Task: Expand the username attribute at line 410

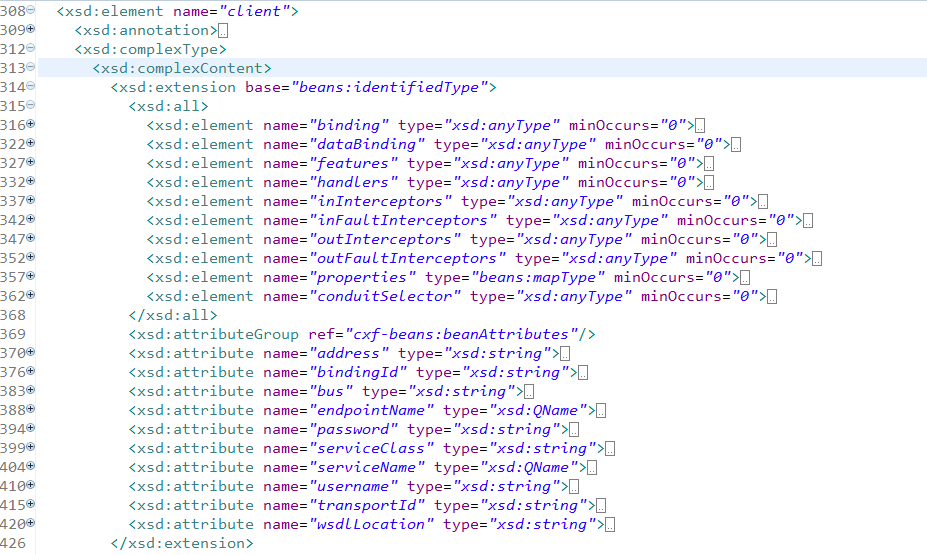Action: pos(30,485)
